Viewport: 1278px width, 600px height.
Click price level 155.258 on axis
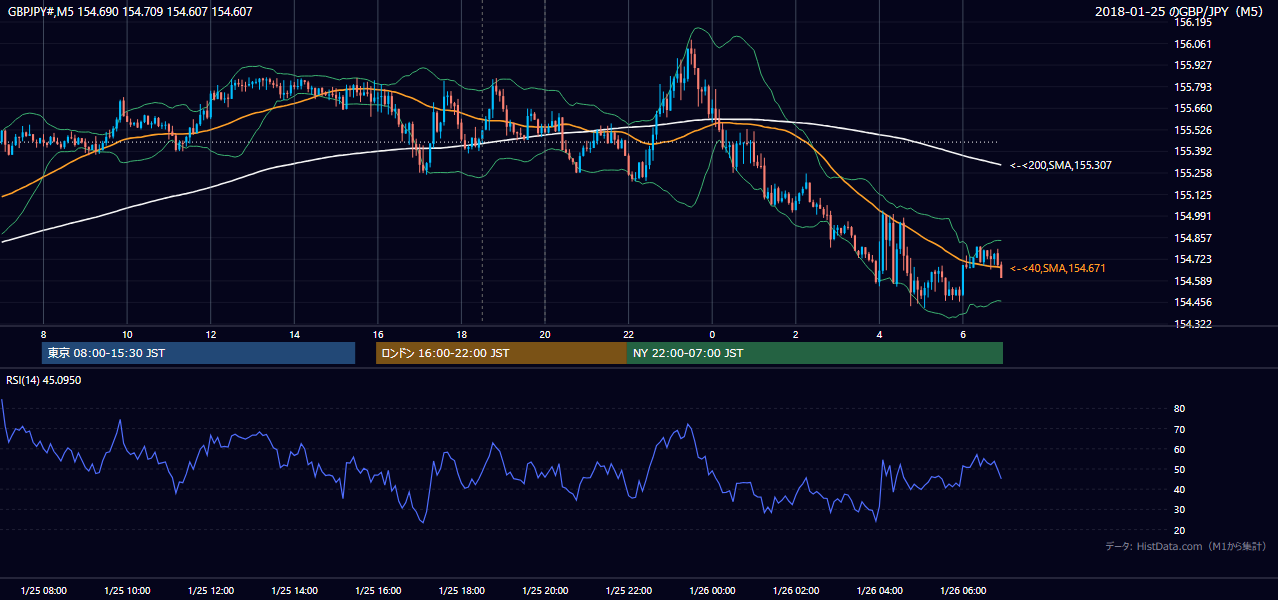[x=1194, y=173]
